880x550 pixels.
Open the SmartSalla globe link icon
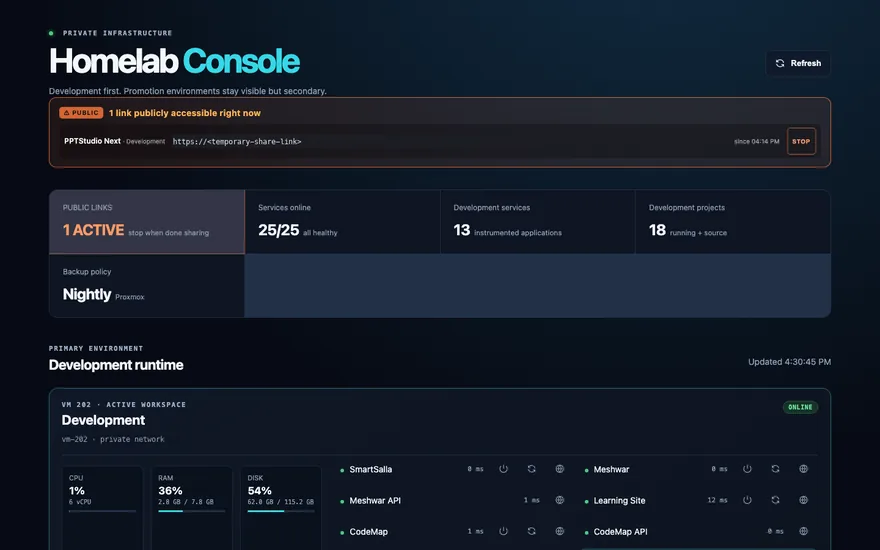point(560,469)
